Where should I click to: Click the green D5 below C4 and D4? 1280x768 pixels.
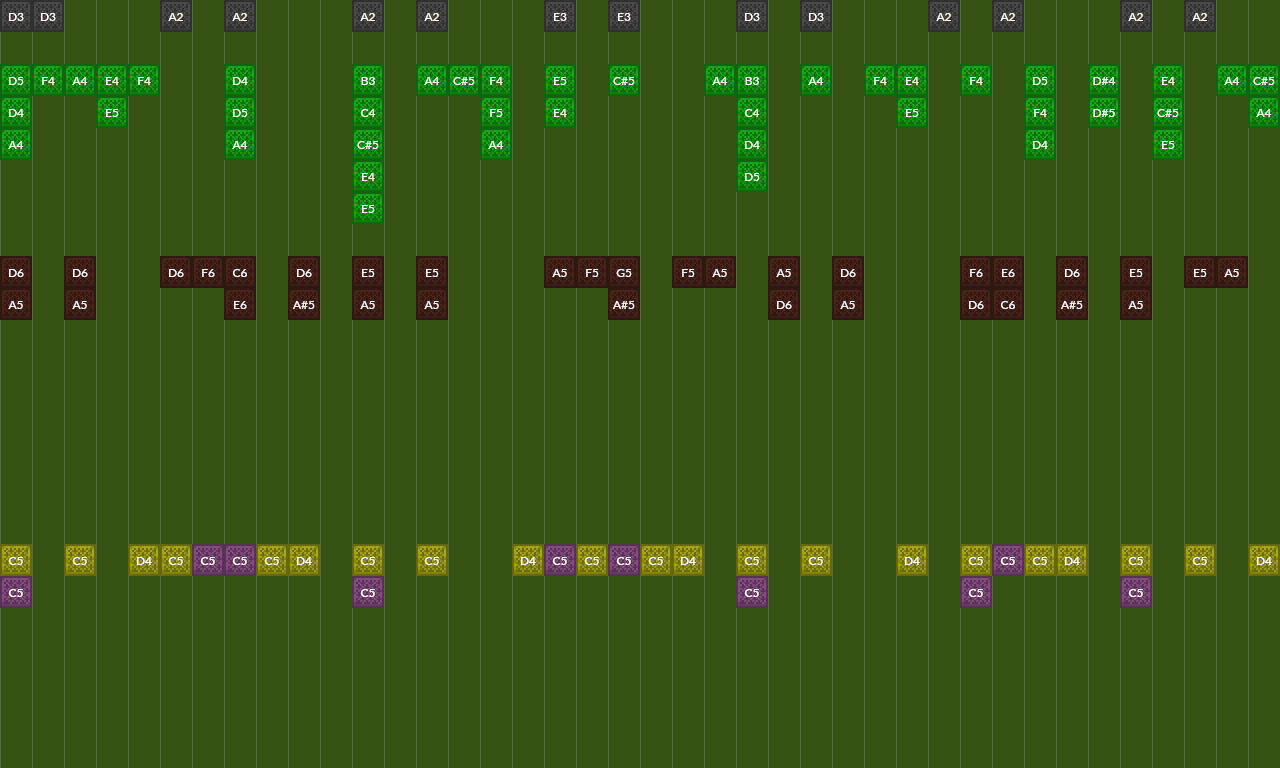click(752, 176)
